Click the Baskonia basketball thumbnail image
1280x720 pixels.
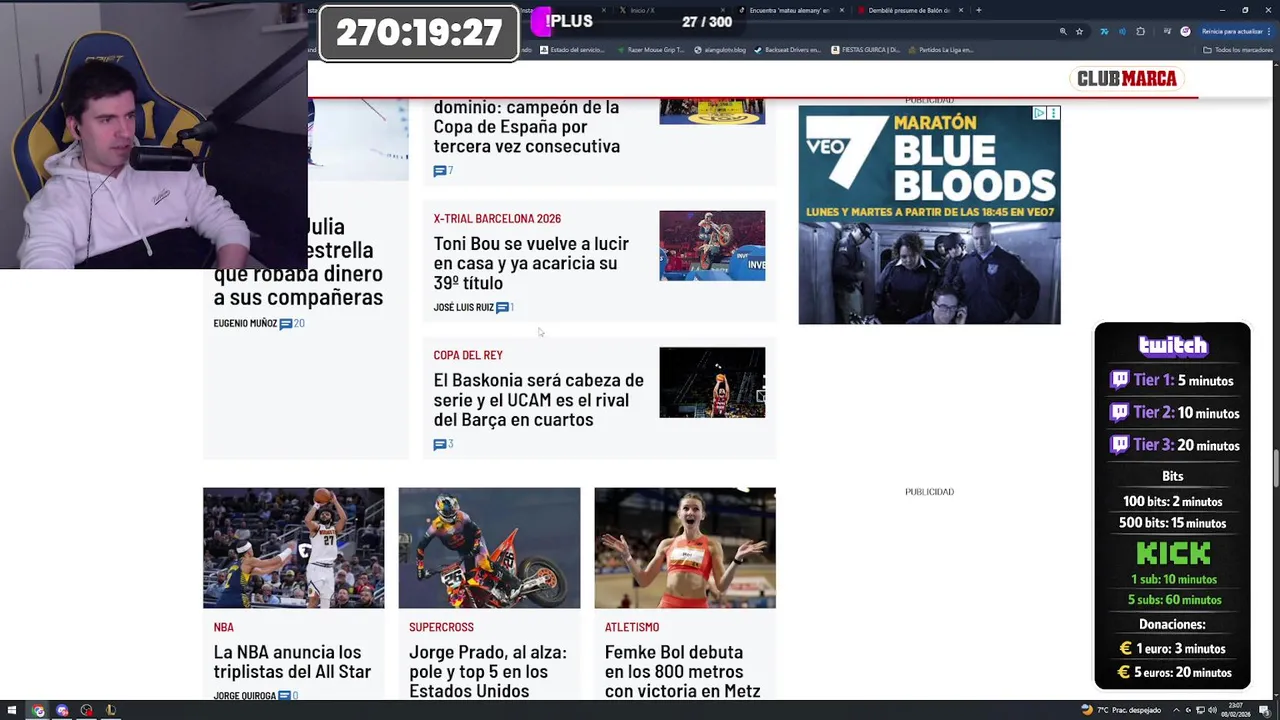coord(712,382)
